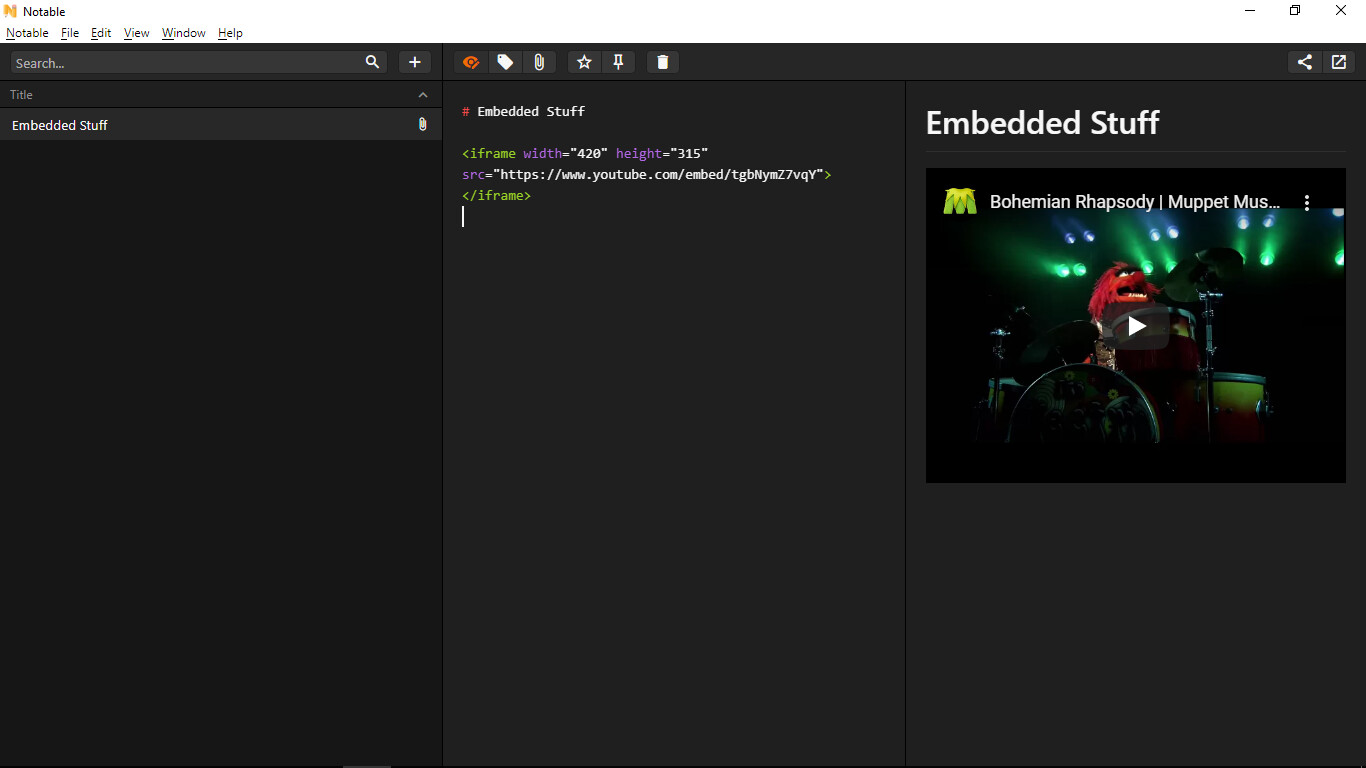Open the View menu
The height and width of the screenshot is (768, 1366).
(x=137, y=33)
